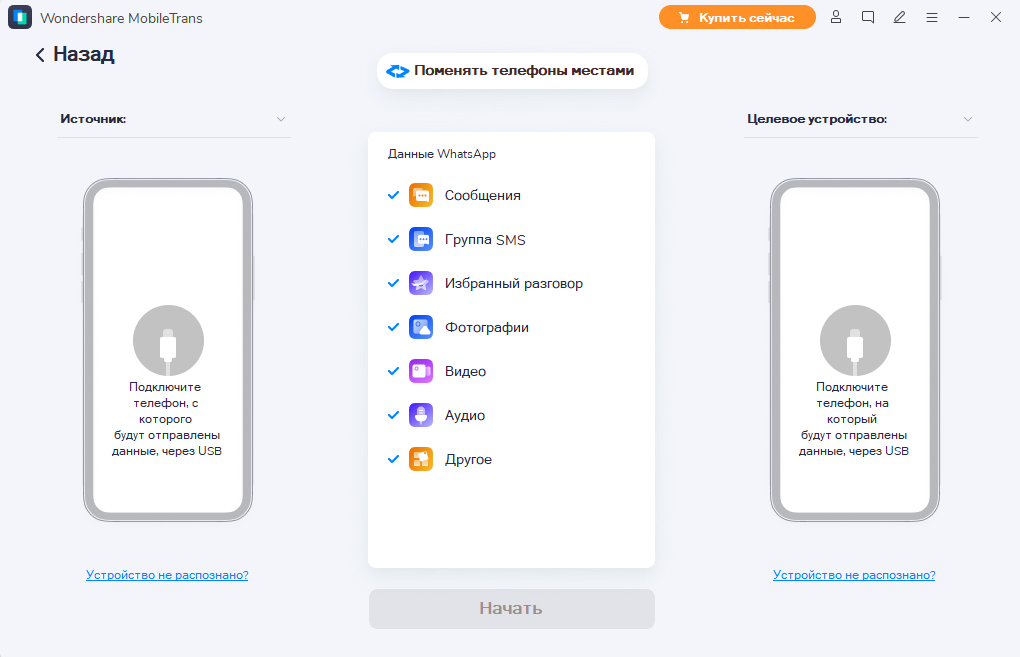Expand the Целевое устройство dropdown
This screenshot has height=657, width=1020.
pos(861,119)
